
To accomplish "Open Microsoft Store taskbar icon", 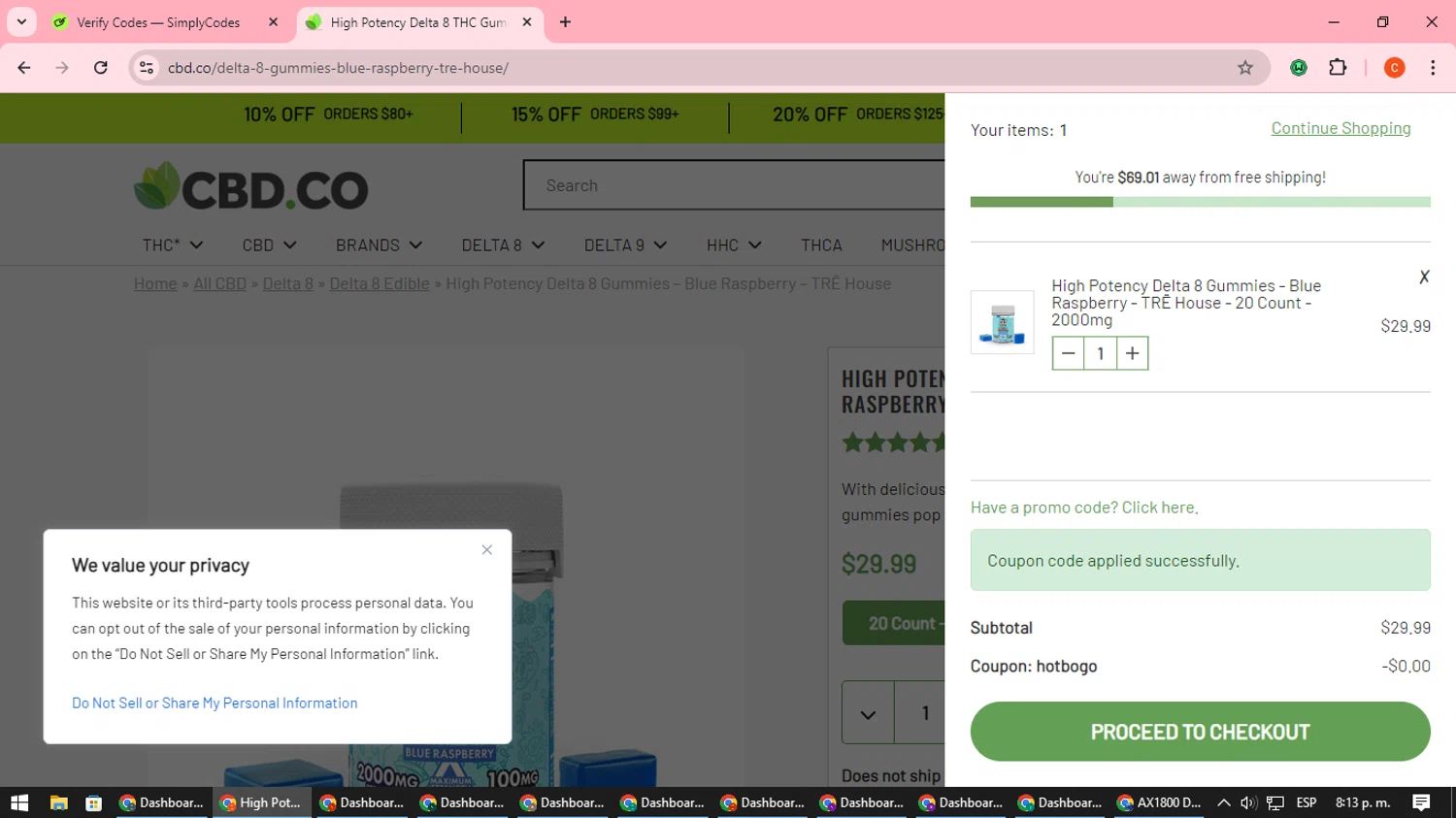I will 94,802.
